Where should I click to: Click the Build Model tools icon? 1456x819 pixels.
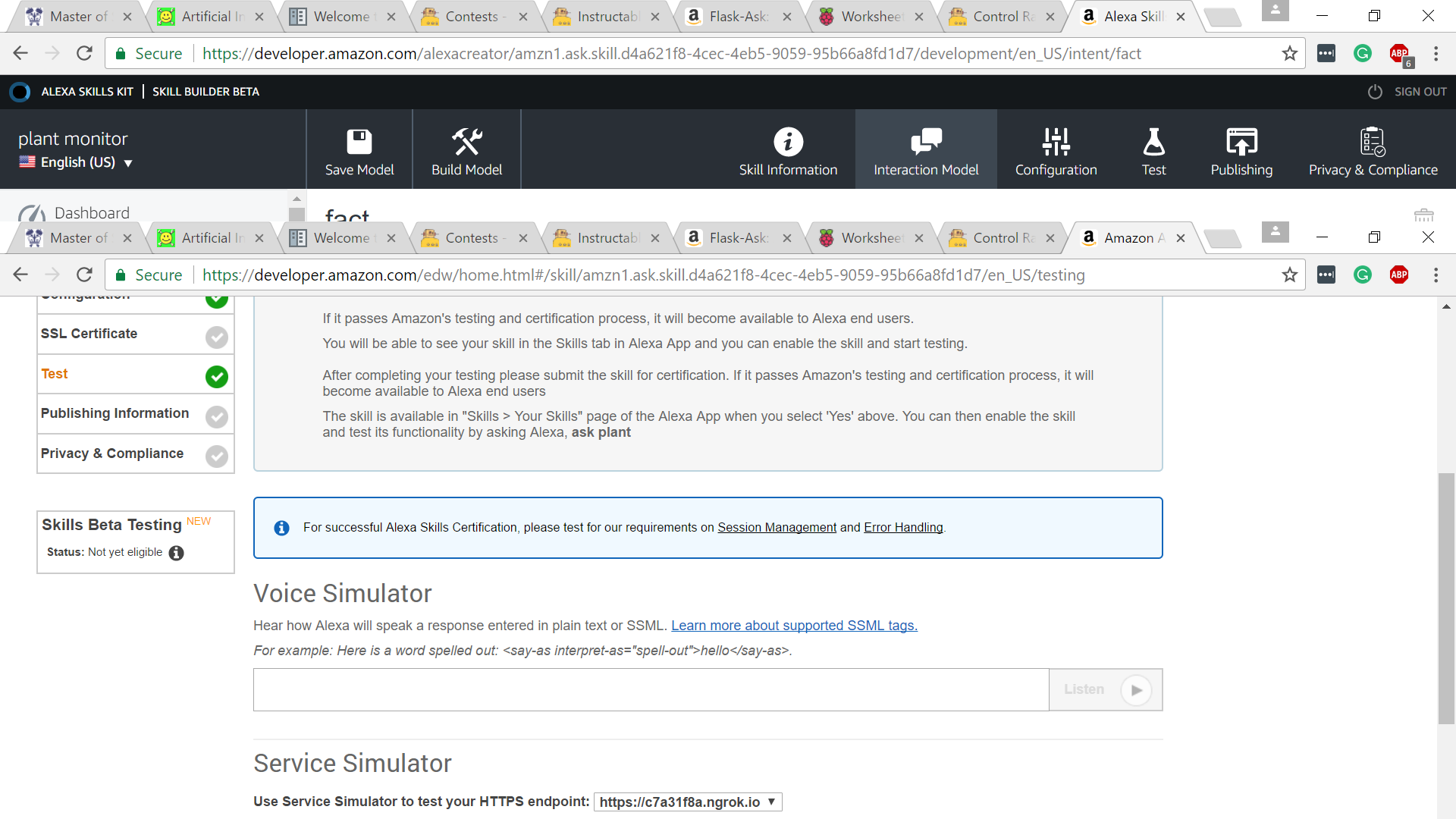466,142
